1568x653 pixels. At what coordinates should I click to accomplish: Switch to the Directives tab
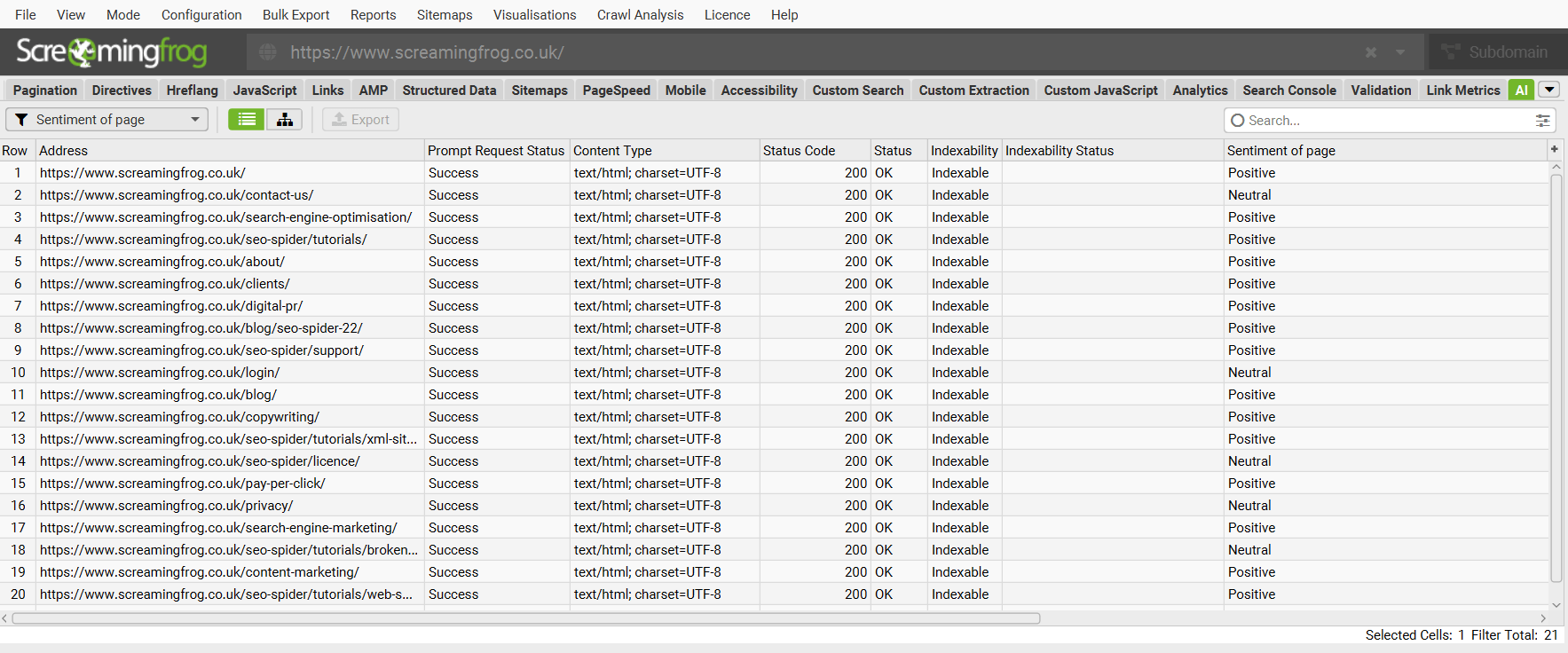coord(122,90)
